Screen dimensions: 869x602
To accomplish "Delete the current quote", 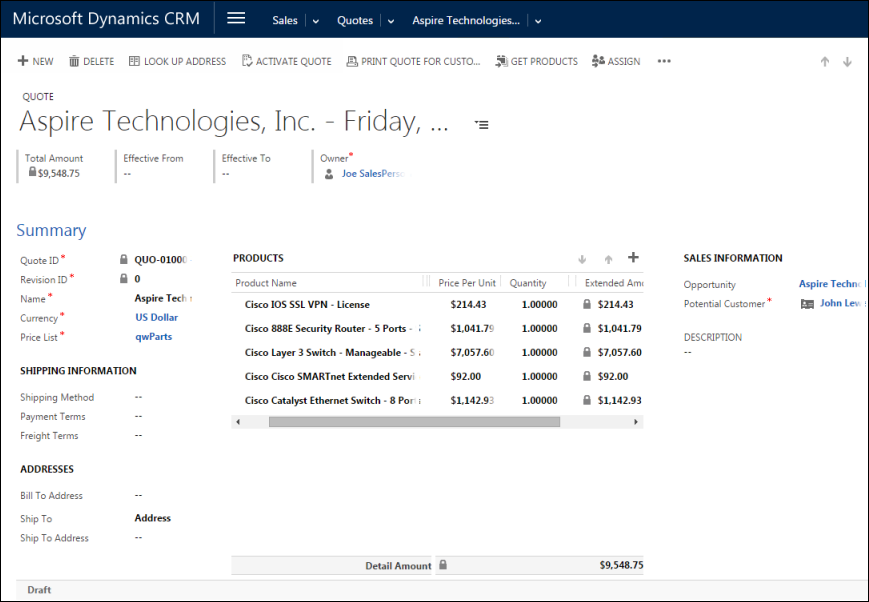I will tap(91, 61).
